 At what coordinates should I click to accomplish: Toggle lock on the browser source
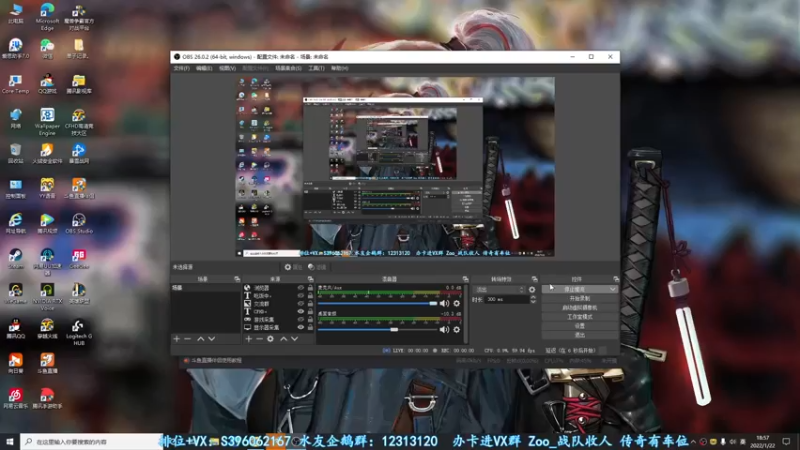[310, 288]
